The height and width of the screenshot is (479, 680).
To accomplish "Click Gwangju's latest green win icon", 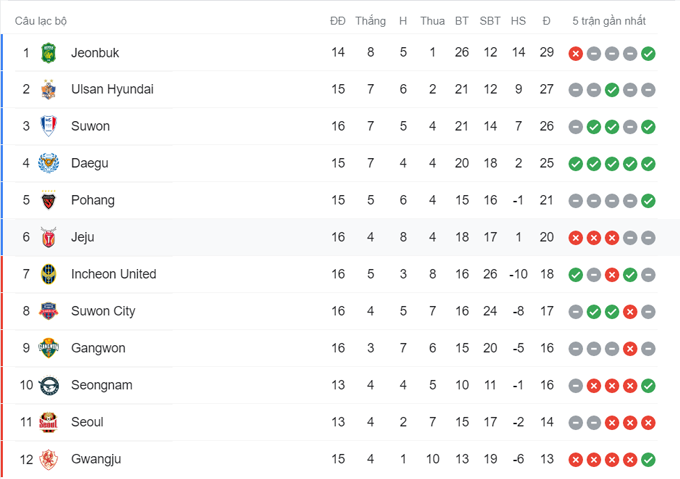I will 648,460.
